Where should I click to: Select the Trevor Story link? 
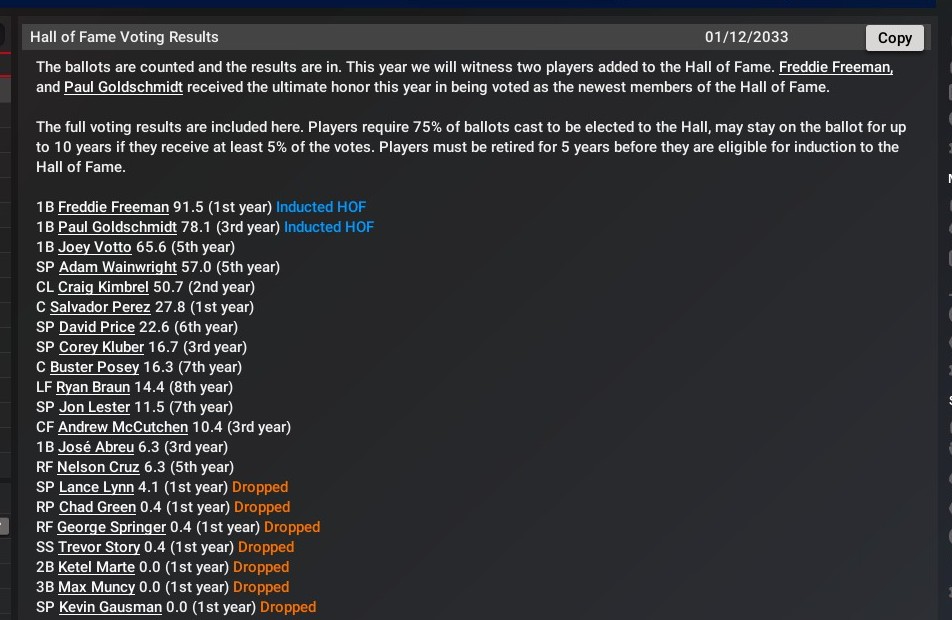(x=99, y=547)
